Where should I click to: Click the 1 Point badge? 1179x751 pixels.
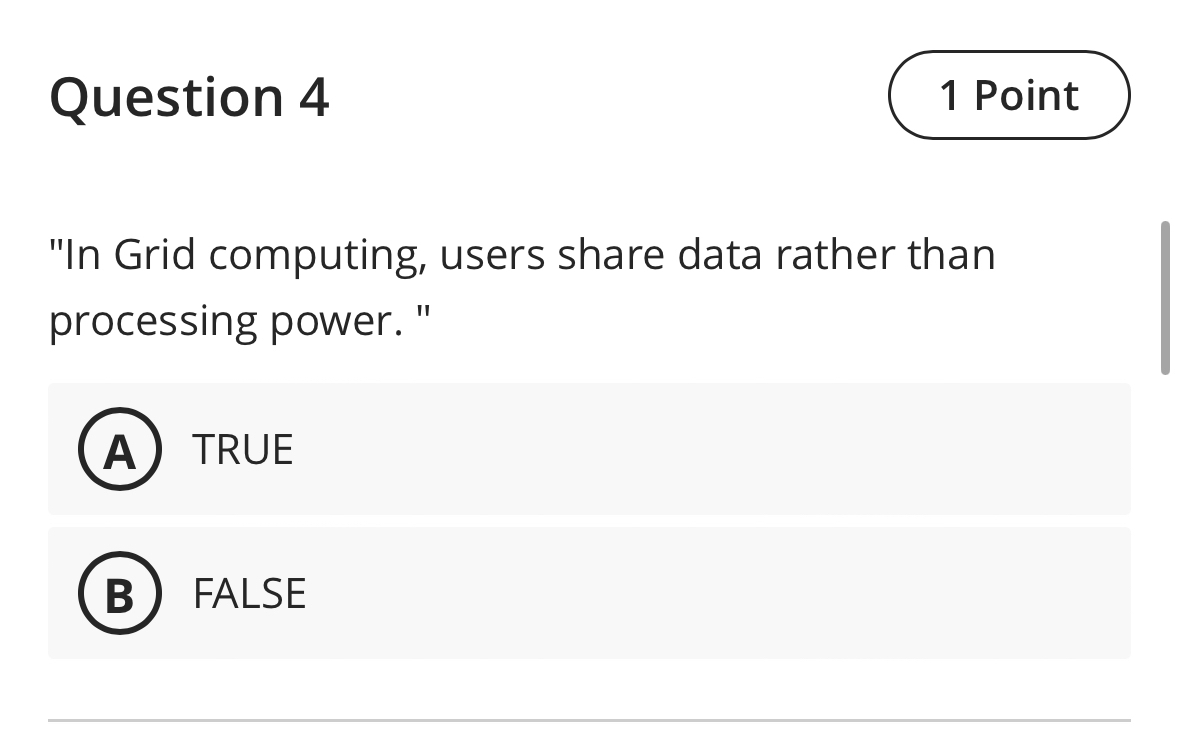[x=1008, y=95]
